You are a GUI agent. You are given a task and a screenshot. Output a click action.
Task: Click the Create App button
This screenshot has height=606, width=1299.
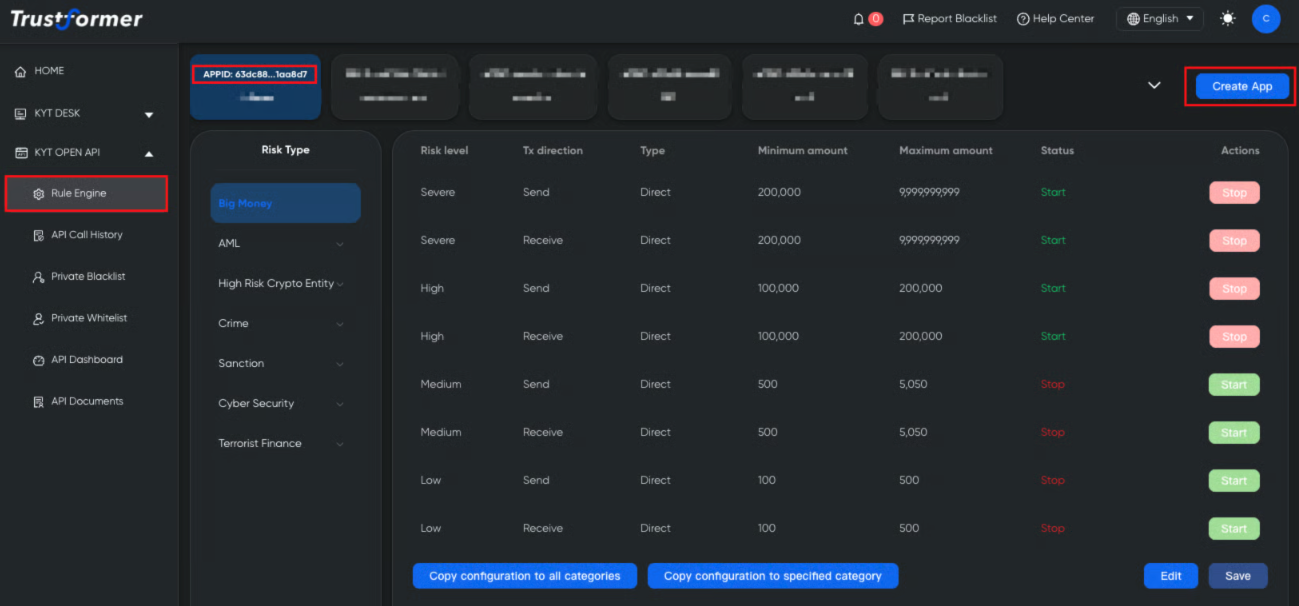pyautogui.click(x=1242, y=87)
